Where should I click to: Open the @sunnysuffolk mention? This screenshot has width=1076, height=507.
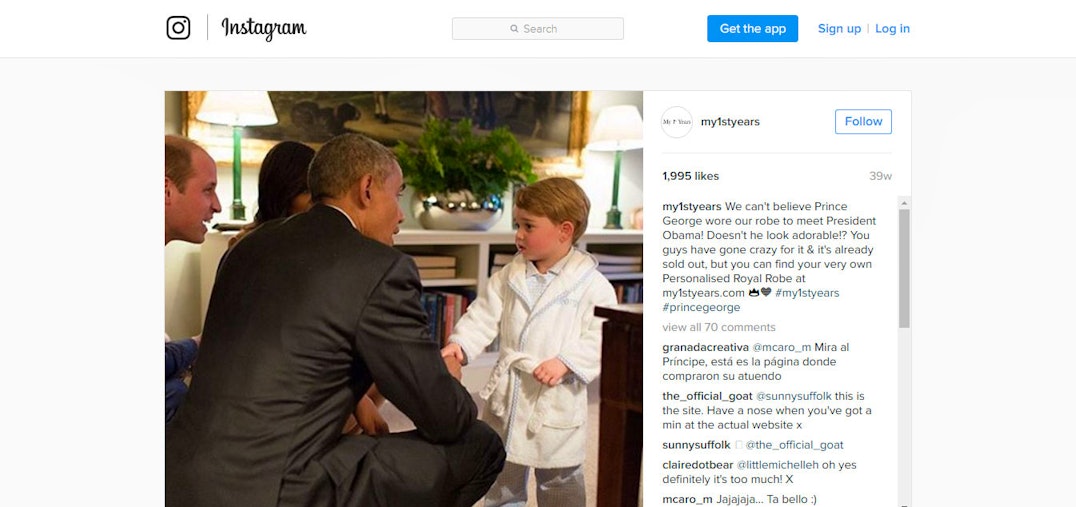tap(794, 396)
